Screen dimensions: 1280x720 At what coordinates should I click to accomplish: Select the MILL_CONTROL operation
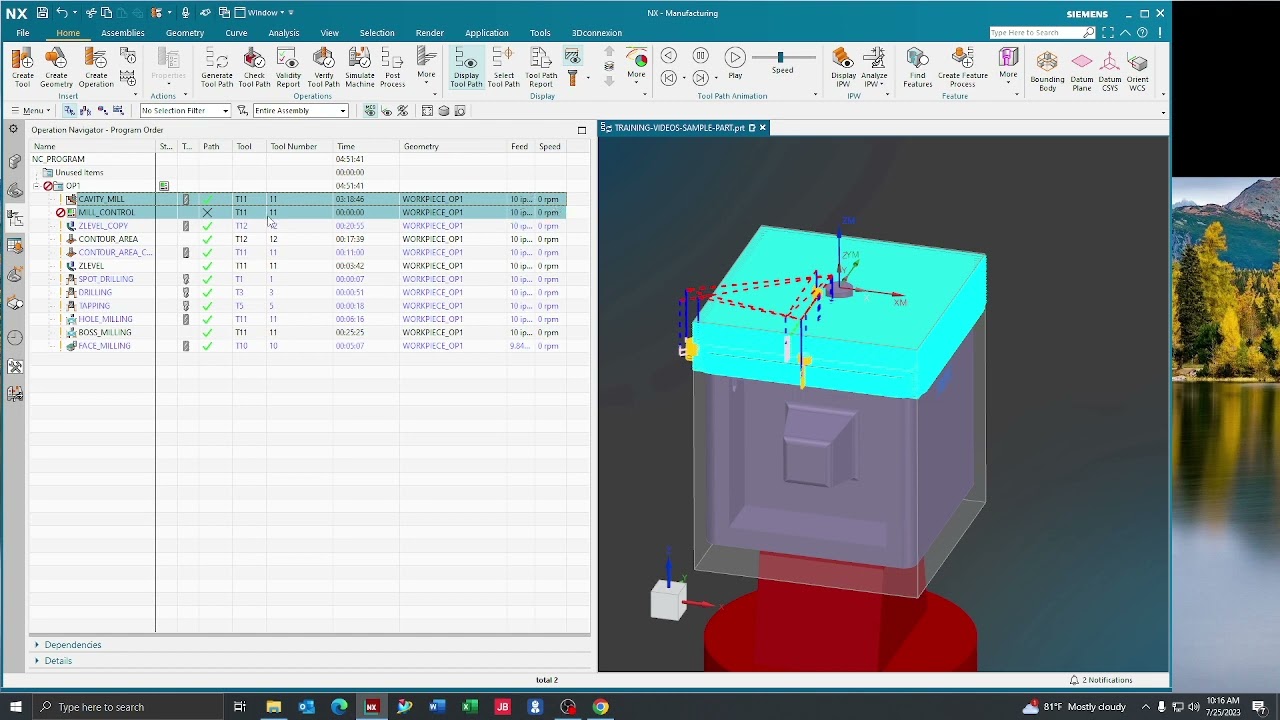pos(106,212)
